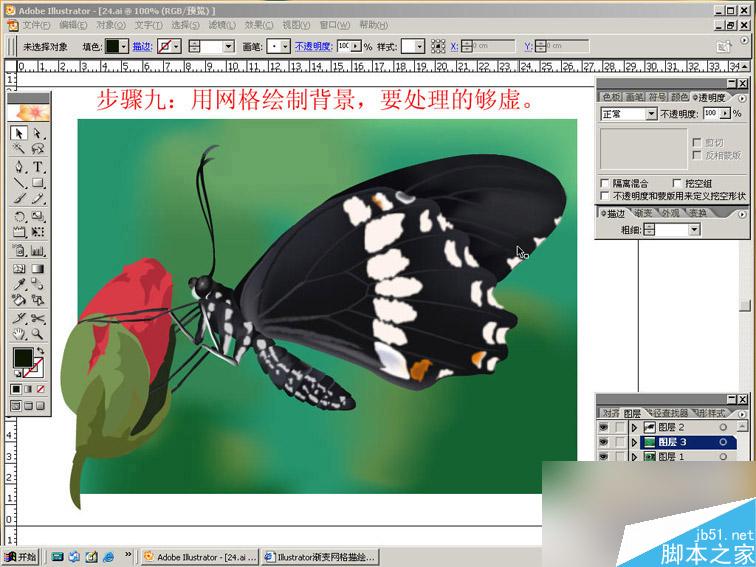Toggle 剪切 checkbox in transparency panel
756x567 pixels.
(x=696, y=142)
